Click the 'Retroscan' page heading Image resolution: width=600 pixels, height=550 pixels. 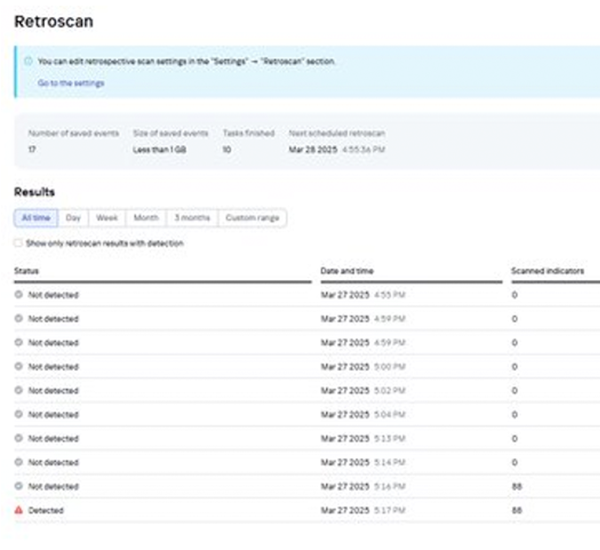(54, 21)
